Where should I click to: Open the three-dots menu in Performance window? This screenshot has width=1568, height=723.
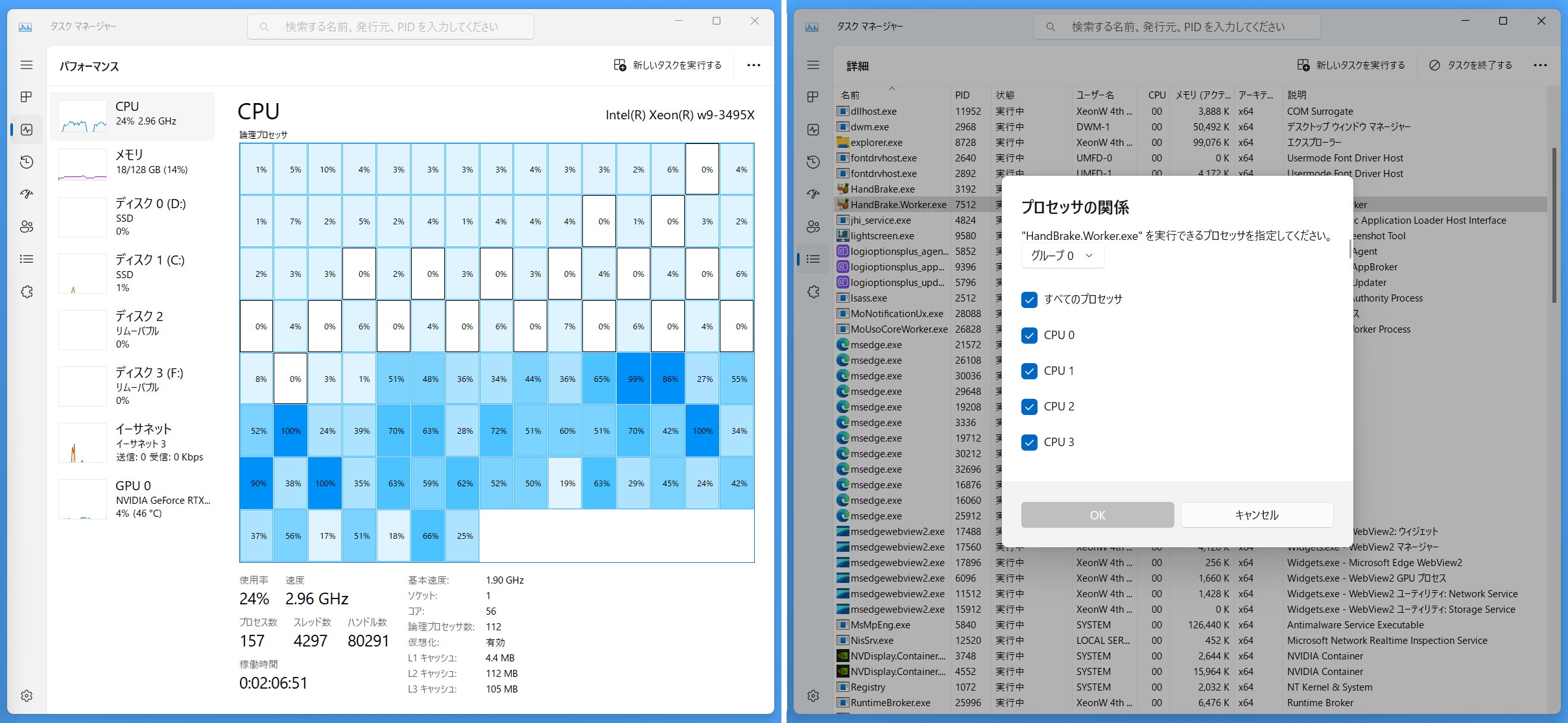tap(753, 65)
